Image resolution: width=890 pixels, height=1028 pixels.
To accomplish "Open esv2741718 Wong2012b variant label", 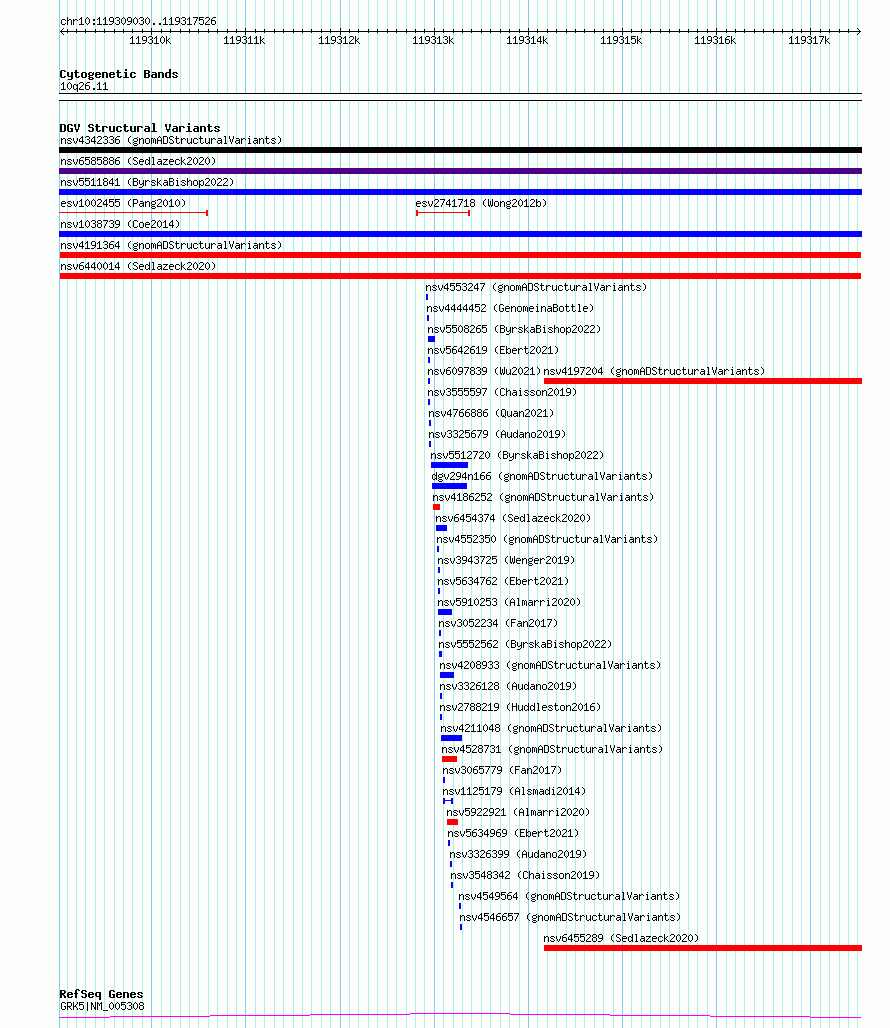I will click(x=481, y=203).
